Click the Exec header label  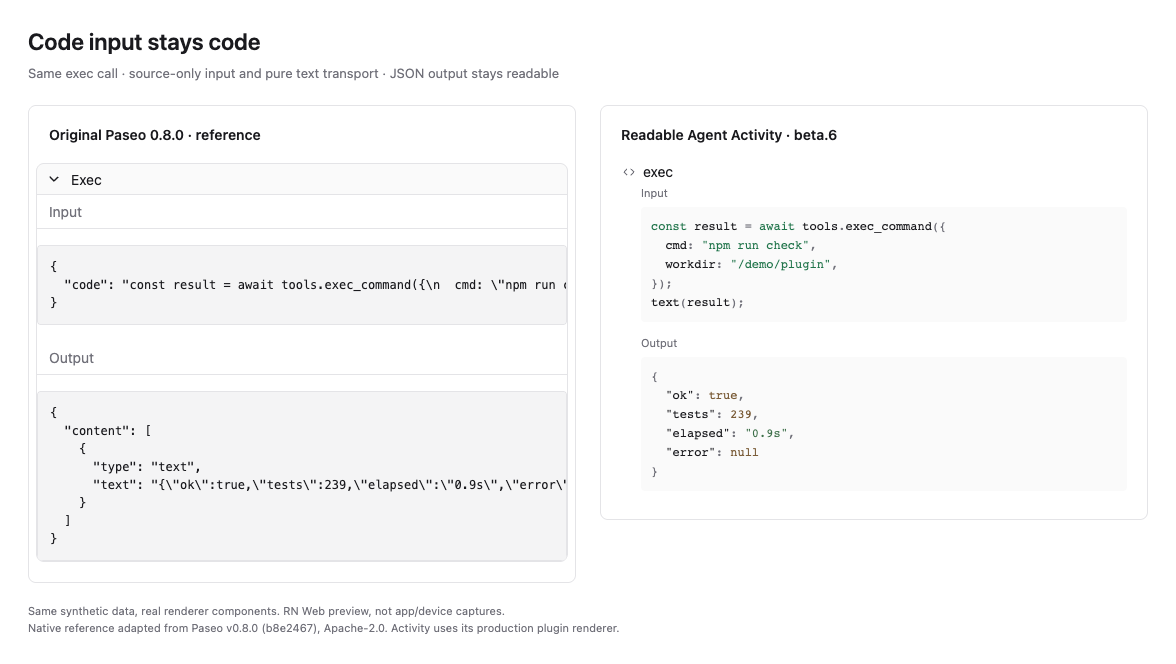(86, 180)
